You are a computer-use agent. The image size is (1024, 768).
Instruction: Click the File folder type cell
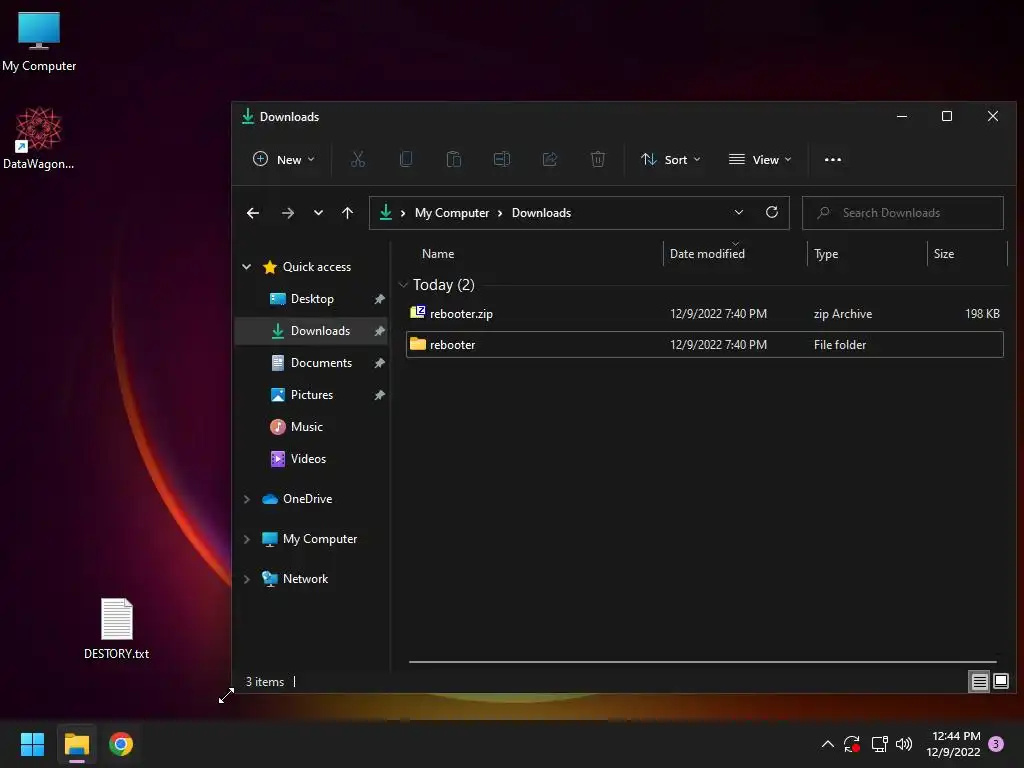tap(840, 345)
